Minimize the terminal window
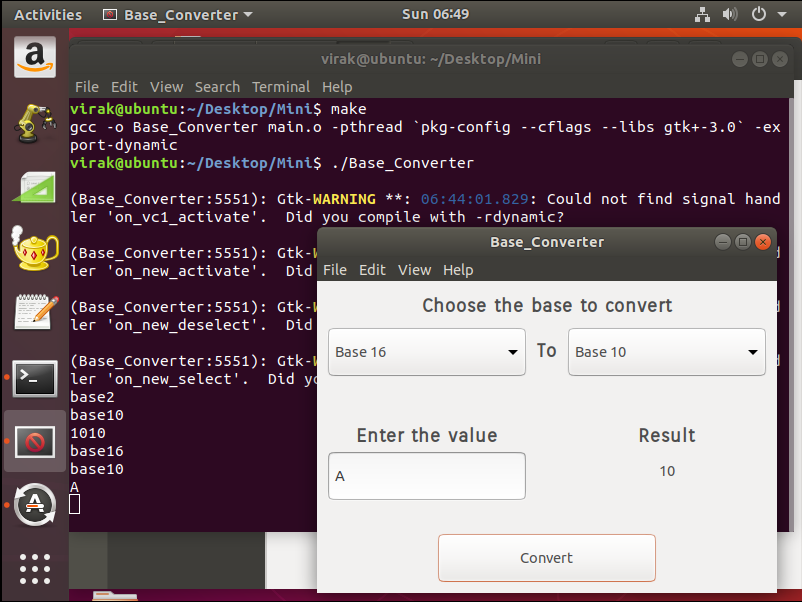 (740, 59)
